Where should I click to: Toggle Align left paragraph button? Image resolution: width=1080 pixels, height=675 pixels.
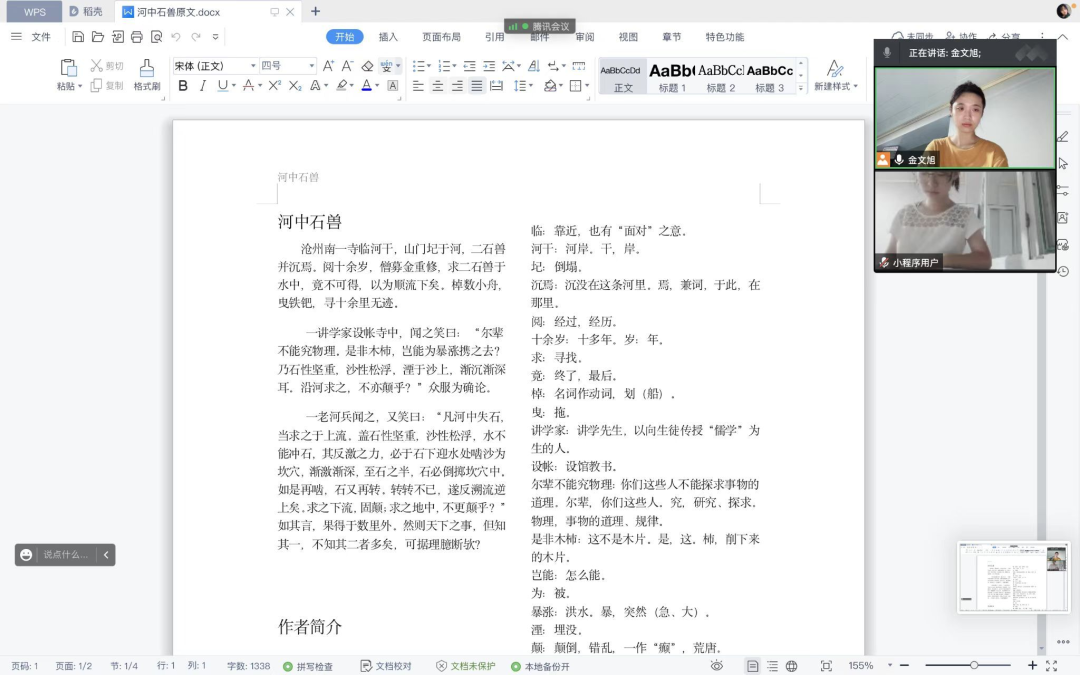click(x=418, y=85)
